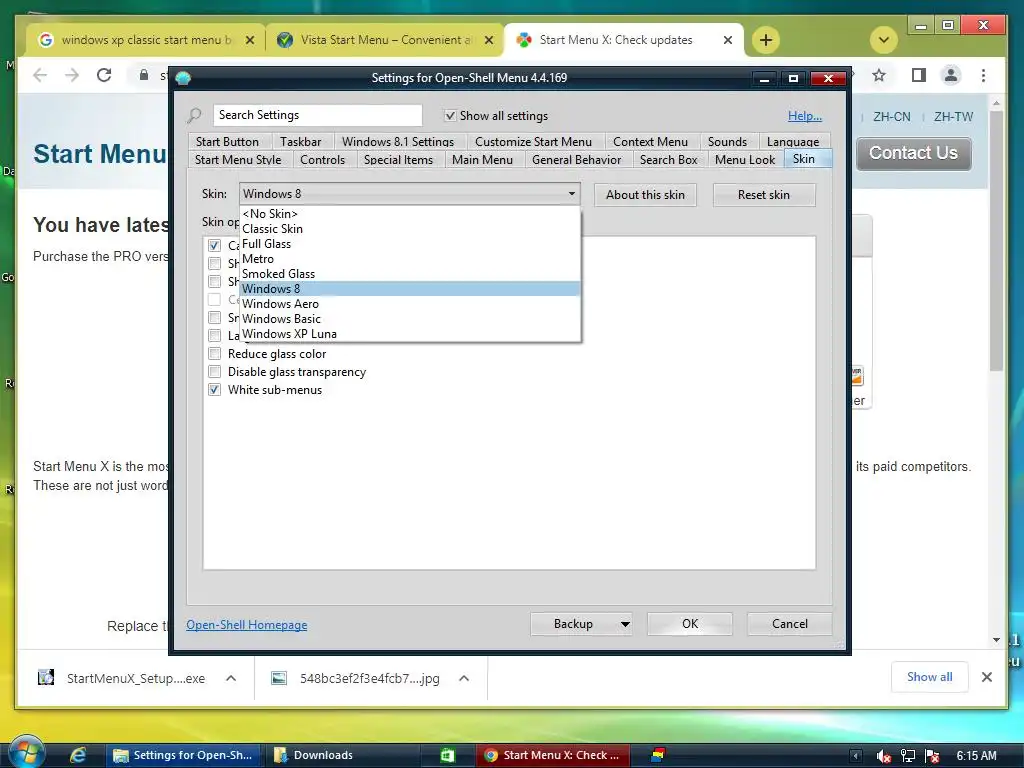Image resolution: width=1024 pixels, height=768 pixels.
Task: Toggle Chrome side panel icon
Action: (918, 75)
